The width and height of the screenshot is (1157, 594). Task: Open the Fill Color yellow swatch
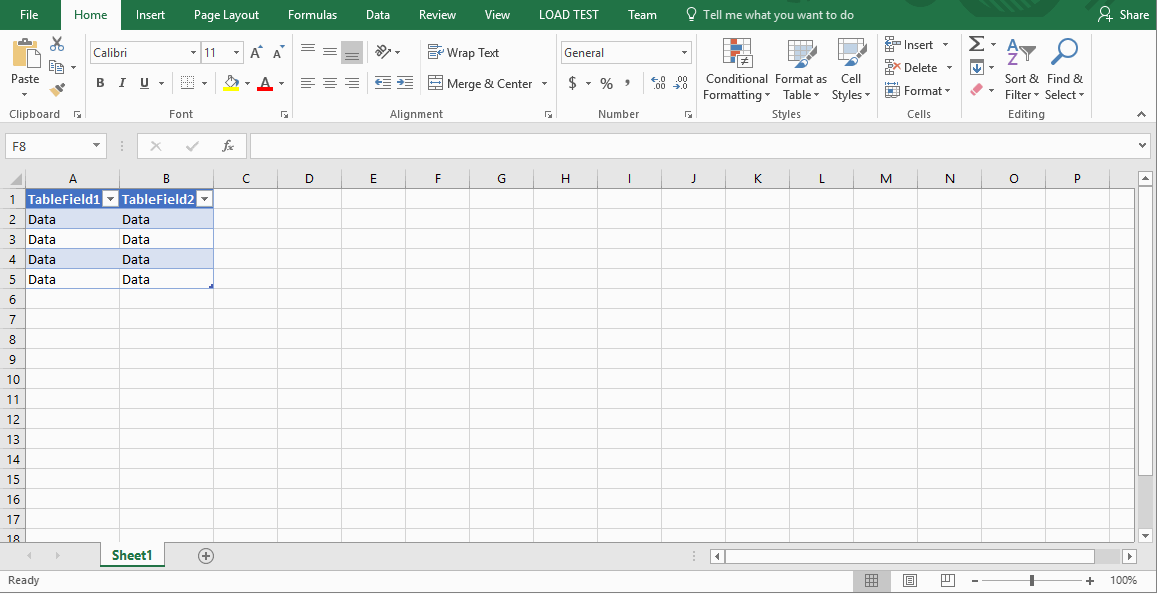click(x=230, y=83)
